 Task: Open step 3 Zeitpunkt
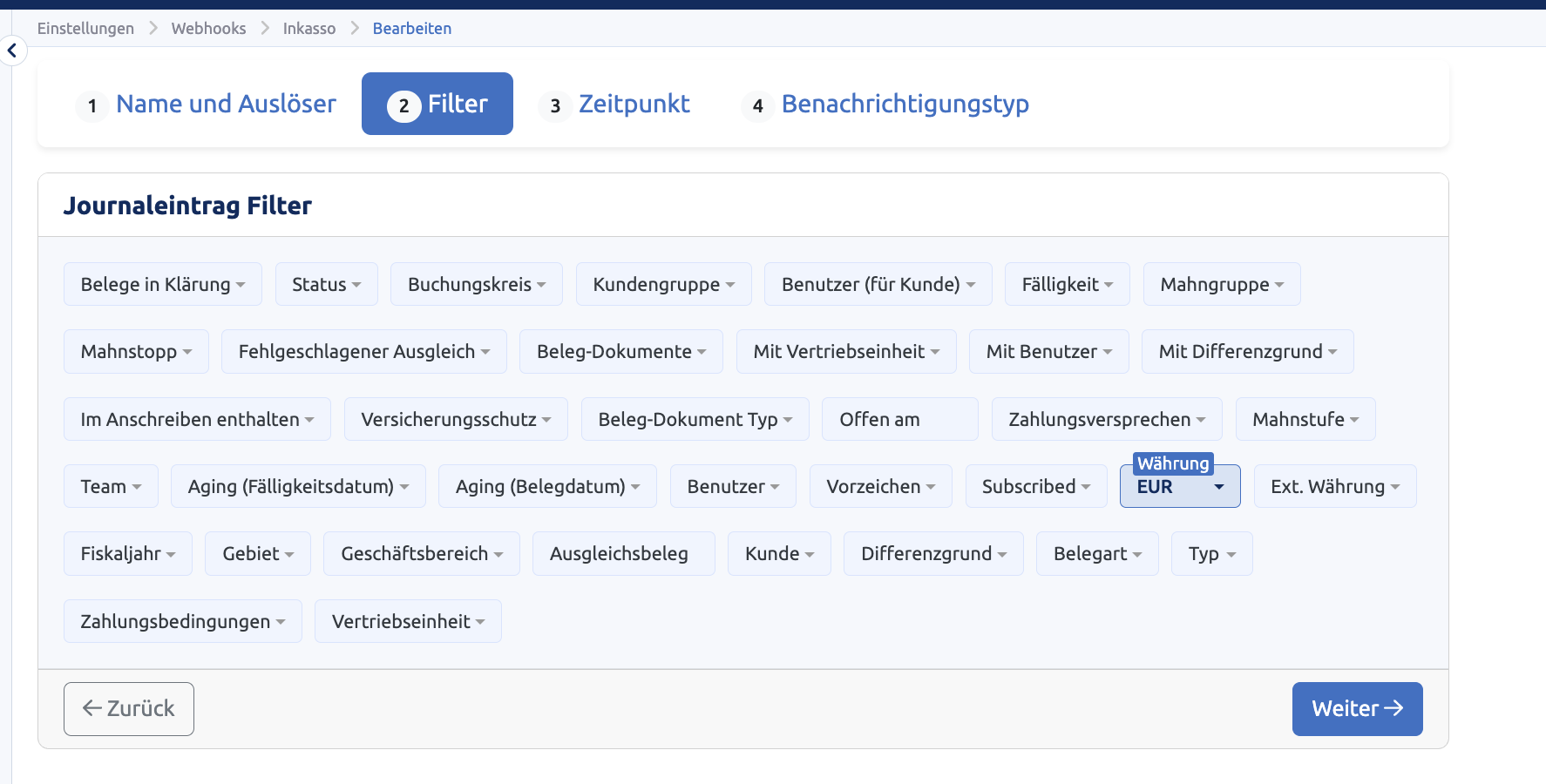coord(614,105)
